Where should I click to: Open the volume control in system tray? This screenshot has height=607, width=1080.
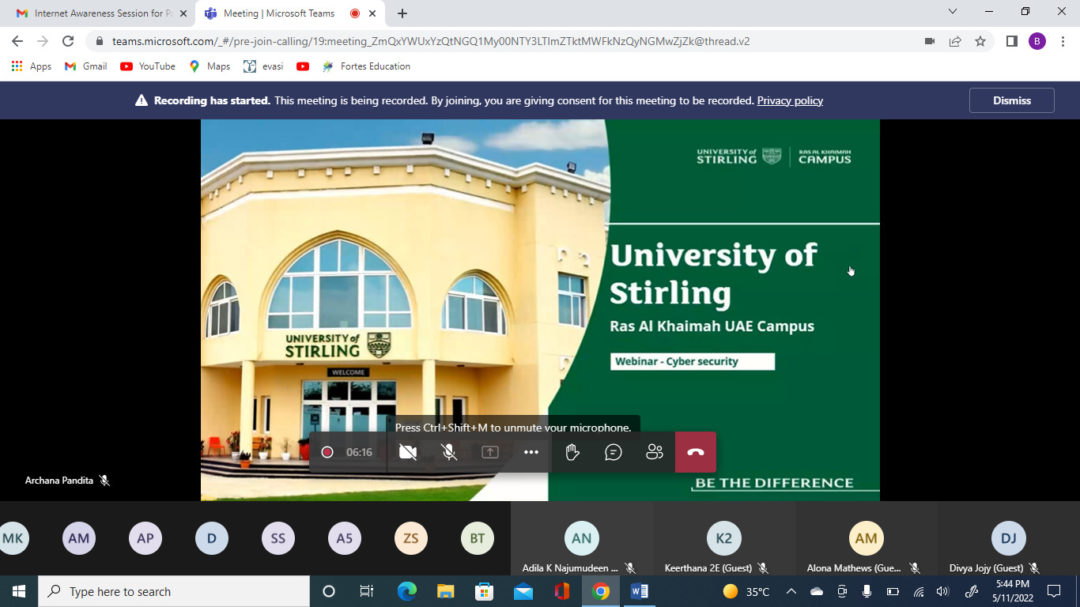(943, 591)
